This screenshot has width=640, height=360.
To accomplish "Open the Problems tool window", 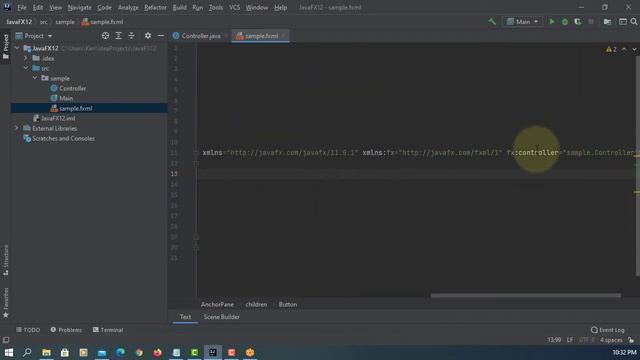I will (66, 330).
